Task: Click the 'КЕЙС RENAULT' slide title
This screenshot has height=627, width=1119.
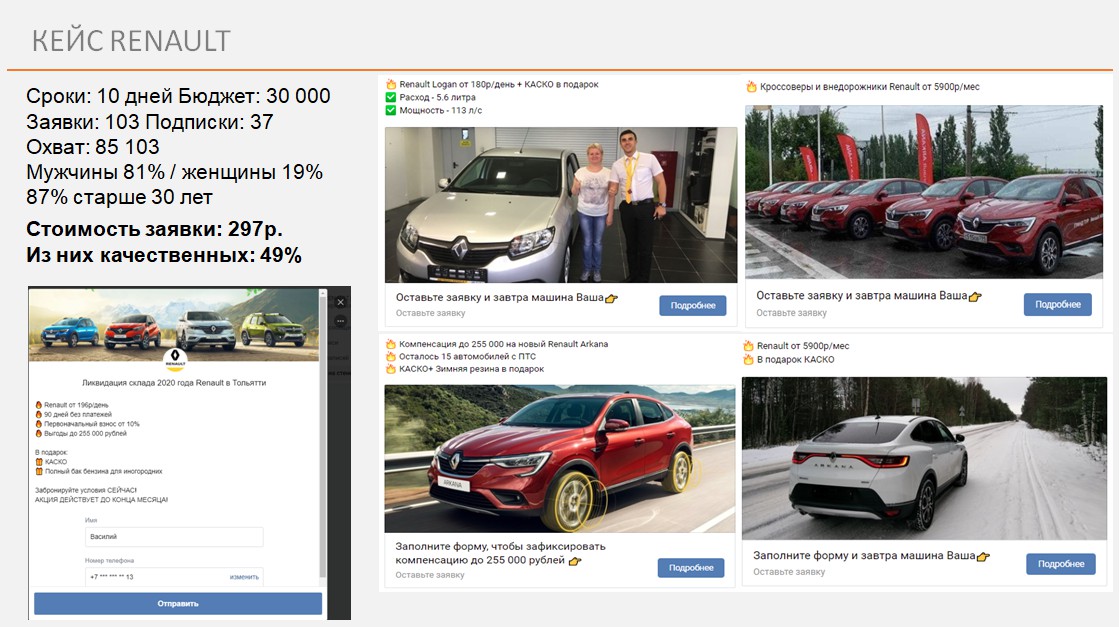Action: click(131, 41)
